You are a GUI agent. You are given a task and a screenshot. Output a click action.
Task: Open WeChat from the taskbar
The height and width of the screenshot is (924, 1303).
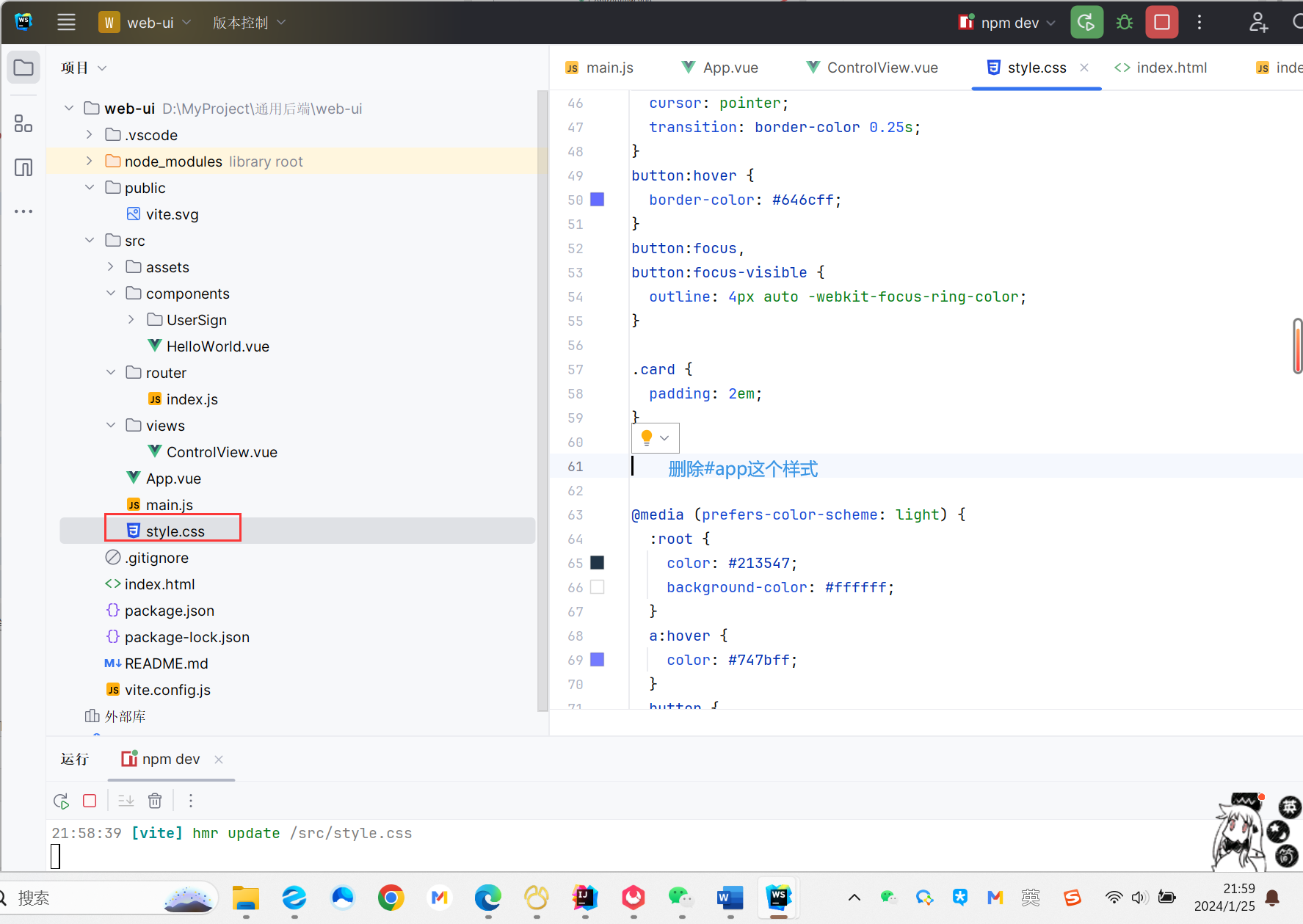pyautogui.click(x=681, y=898)
